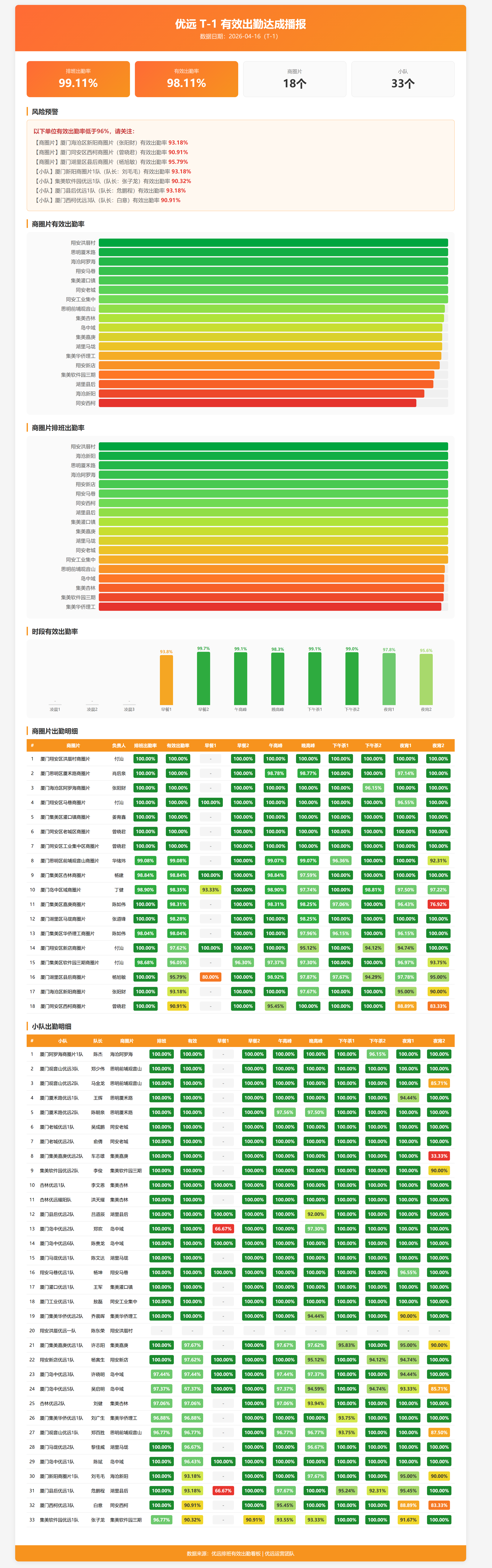Click the 87.50% 夜宵2 cell for 厦门观音山优远1队
This screenshot has height=1568, width=492.
coord(439,1432)
